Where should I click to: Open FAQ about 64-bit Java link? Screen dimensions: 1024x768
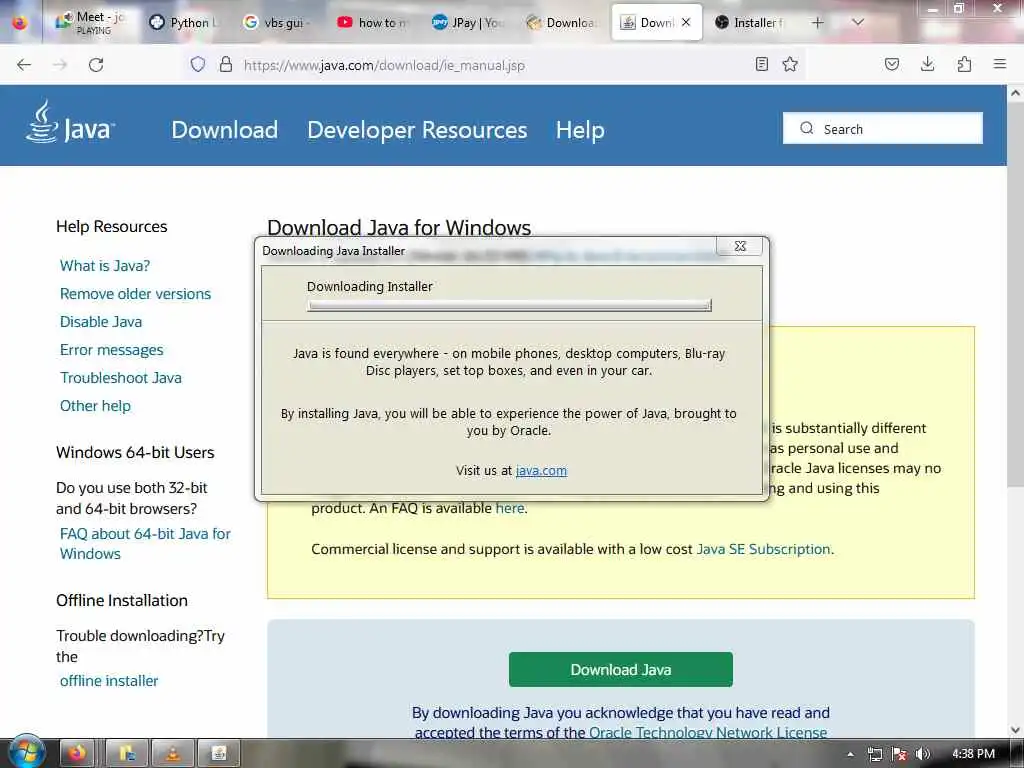pos(145,543)
